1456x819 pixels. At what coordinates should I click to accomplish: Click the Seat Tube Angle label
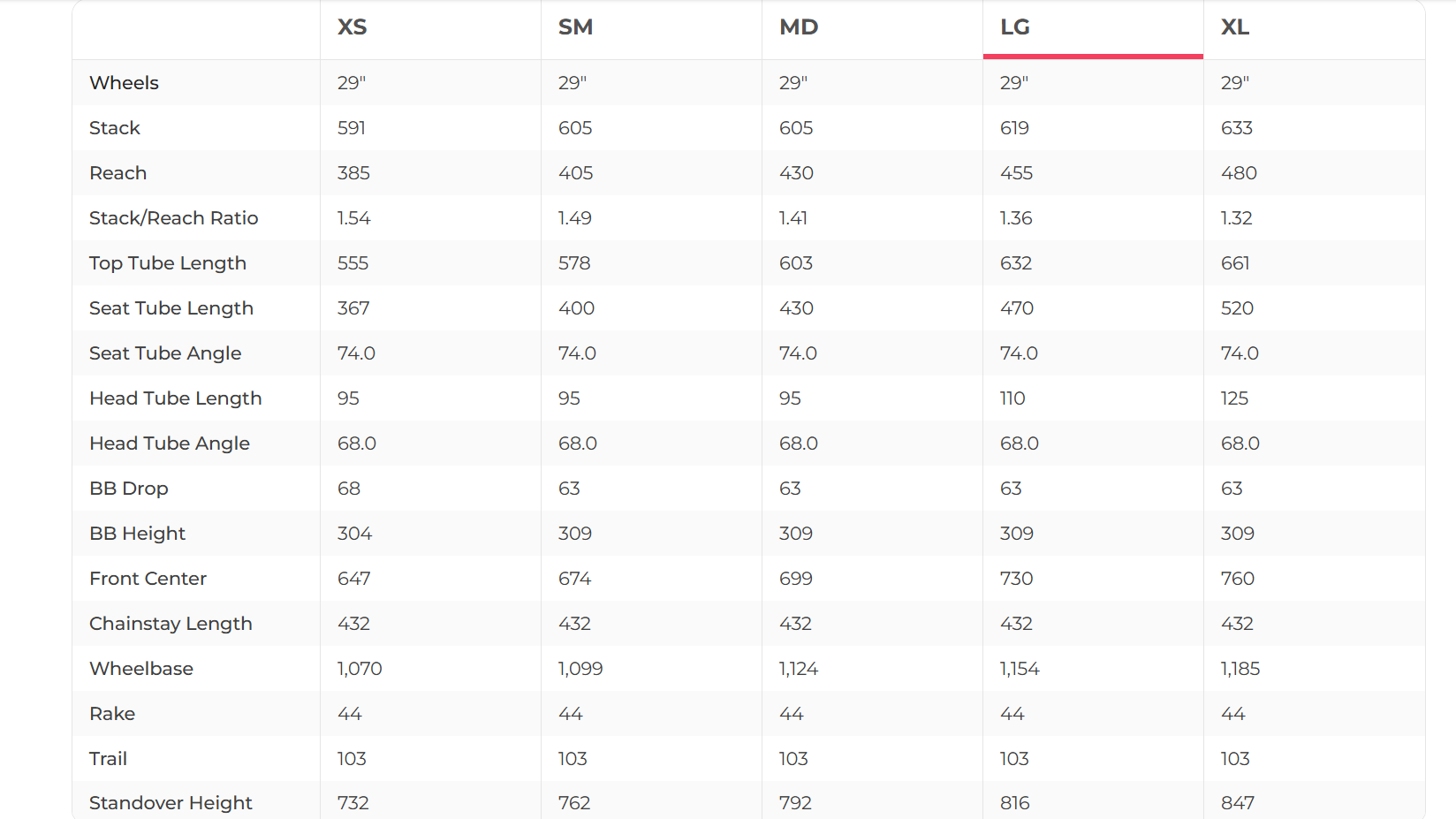pyautogui.click(x=165, y=353)
